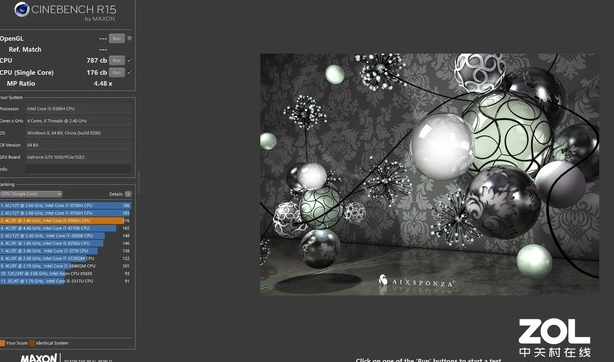
Task: Run the CPU (Single Core) benchmark
Action: click(117, 72)
